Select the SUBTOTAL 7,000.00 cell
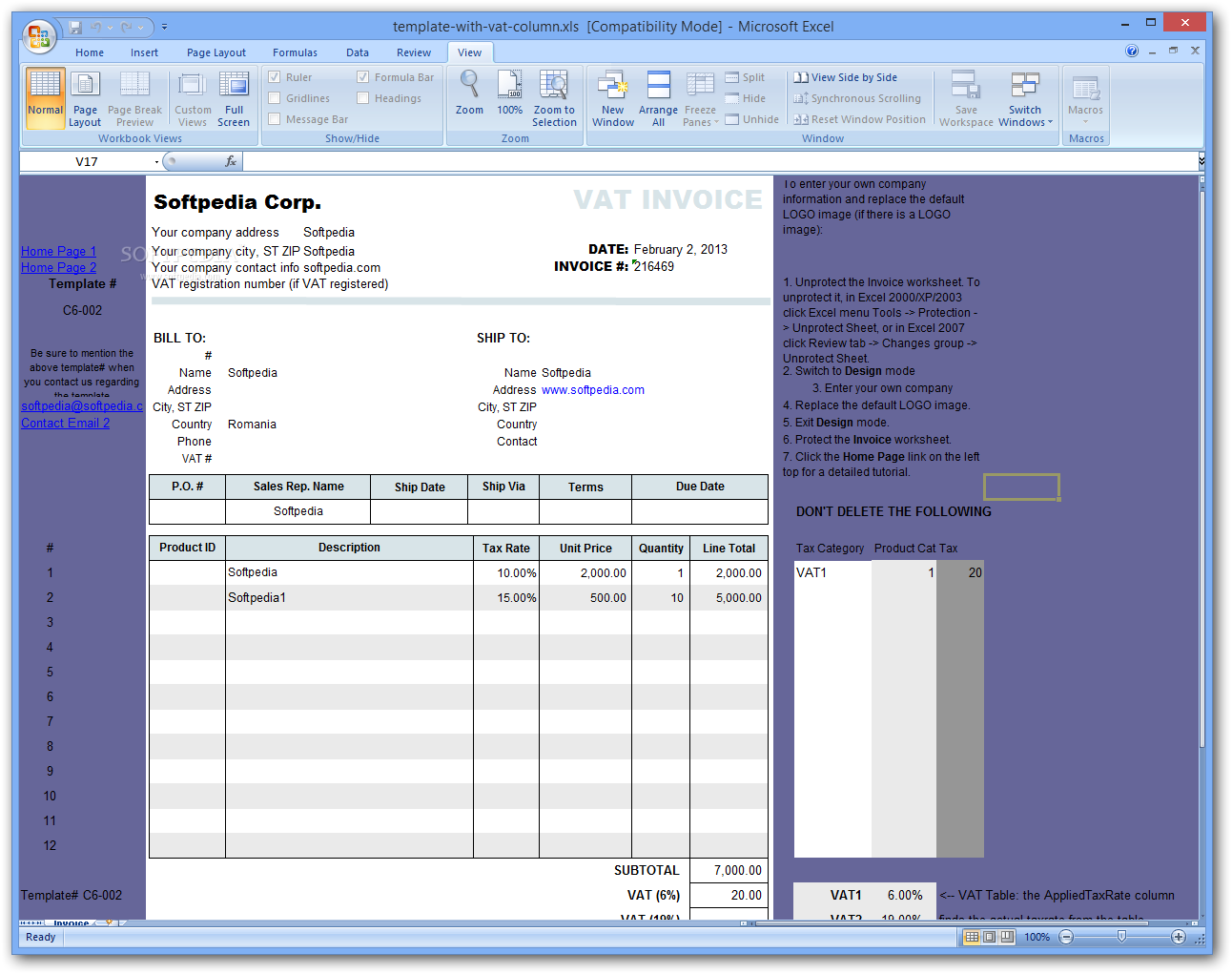The height and width of the screenshot is (974, 1232). 729,871
